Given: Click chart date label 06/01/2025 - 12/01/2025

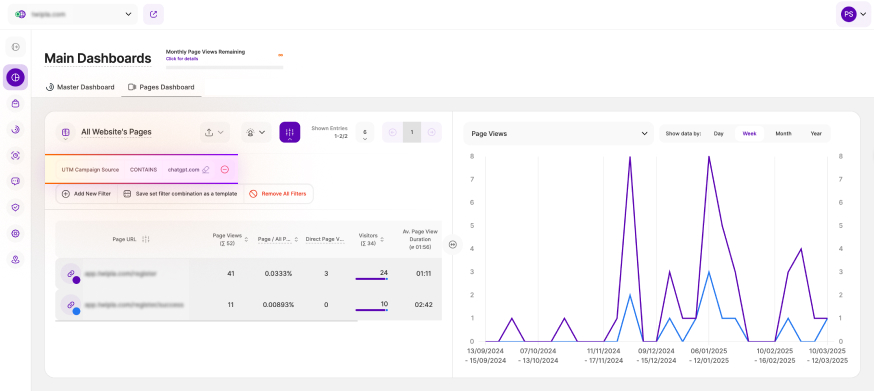Looking at the screenshot, I should click(709, 356).
